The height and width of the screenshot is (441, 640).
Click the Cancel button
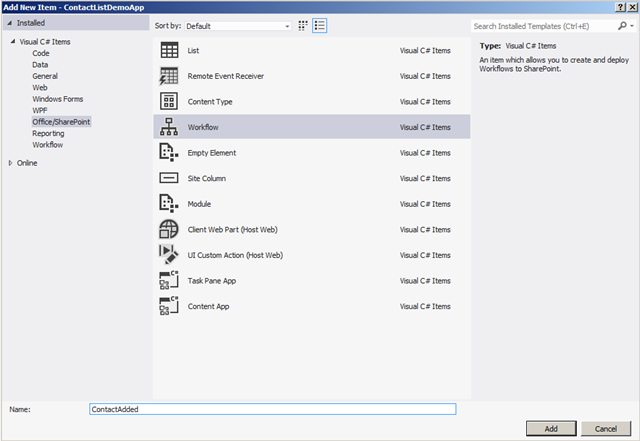pos(606,428)
